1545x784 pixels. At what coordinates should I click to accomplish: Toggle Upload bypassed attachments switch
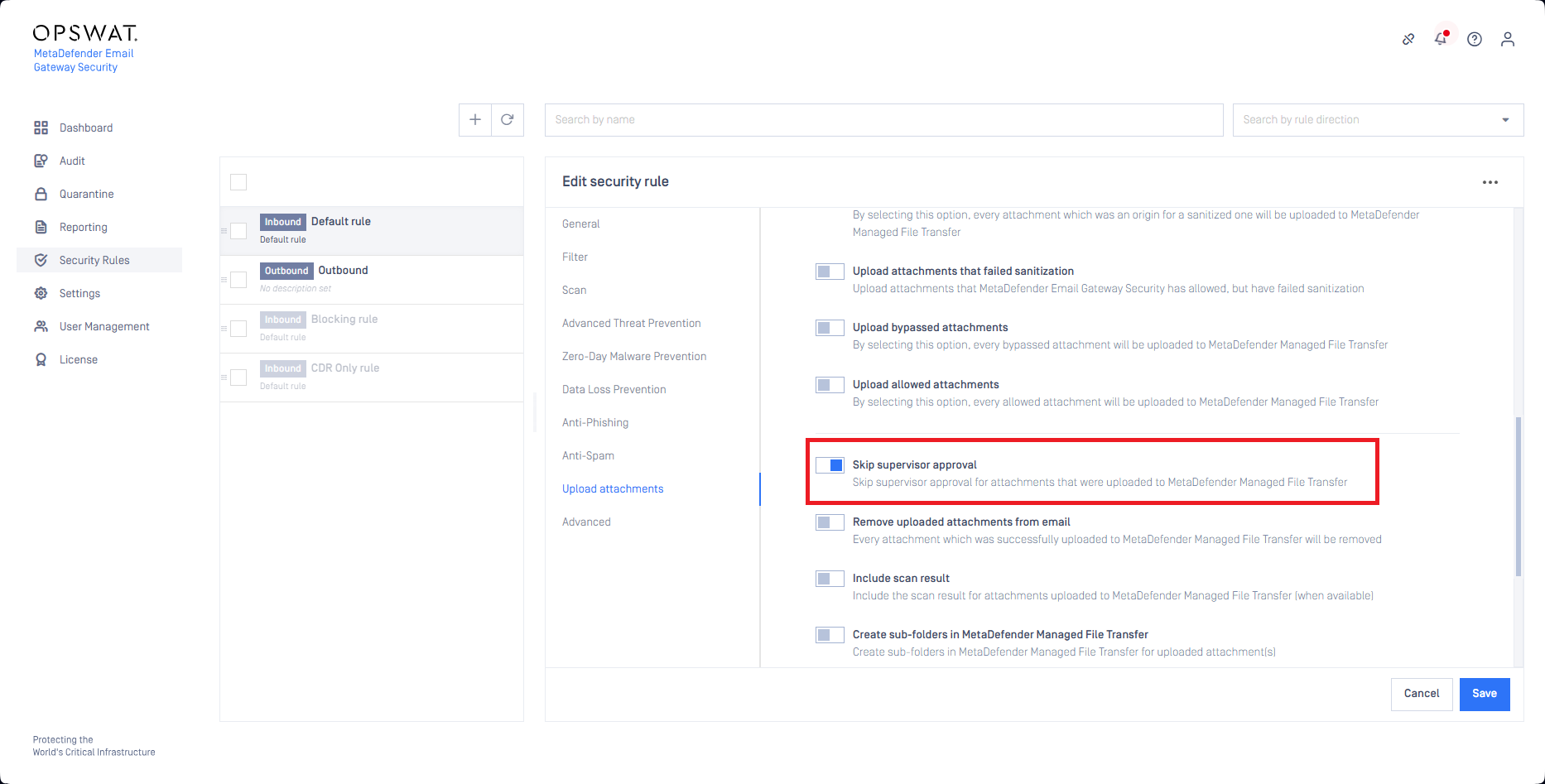click(830, 328)
